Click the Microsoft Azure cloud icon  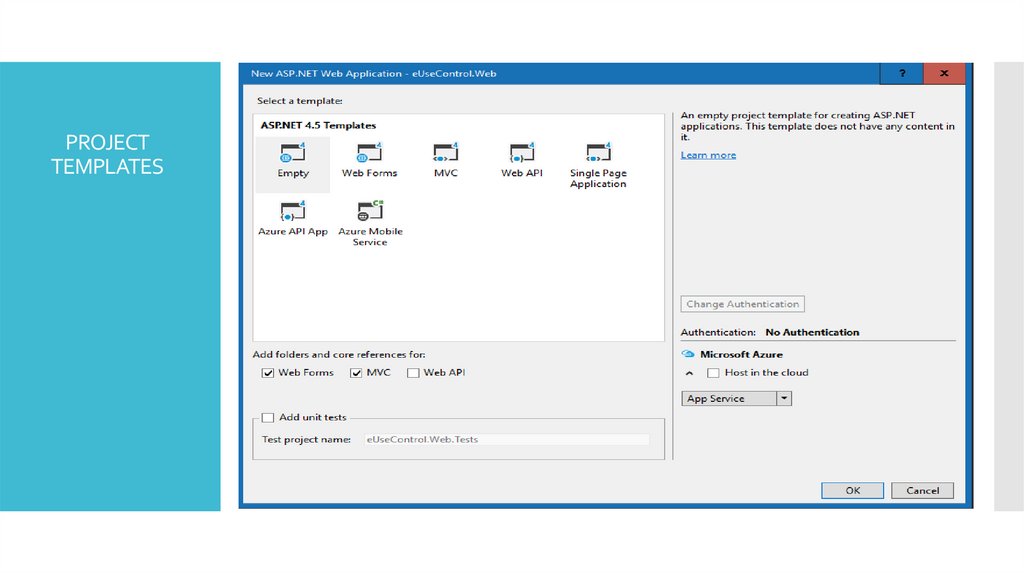tap(688, 354)
